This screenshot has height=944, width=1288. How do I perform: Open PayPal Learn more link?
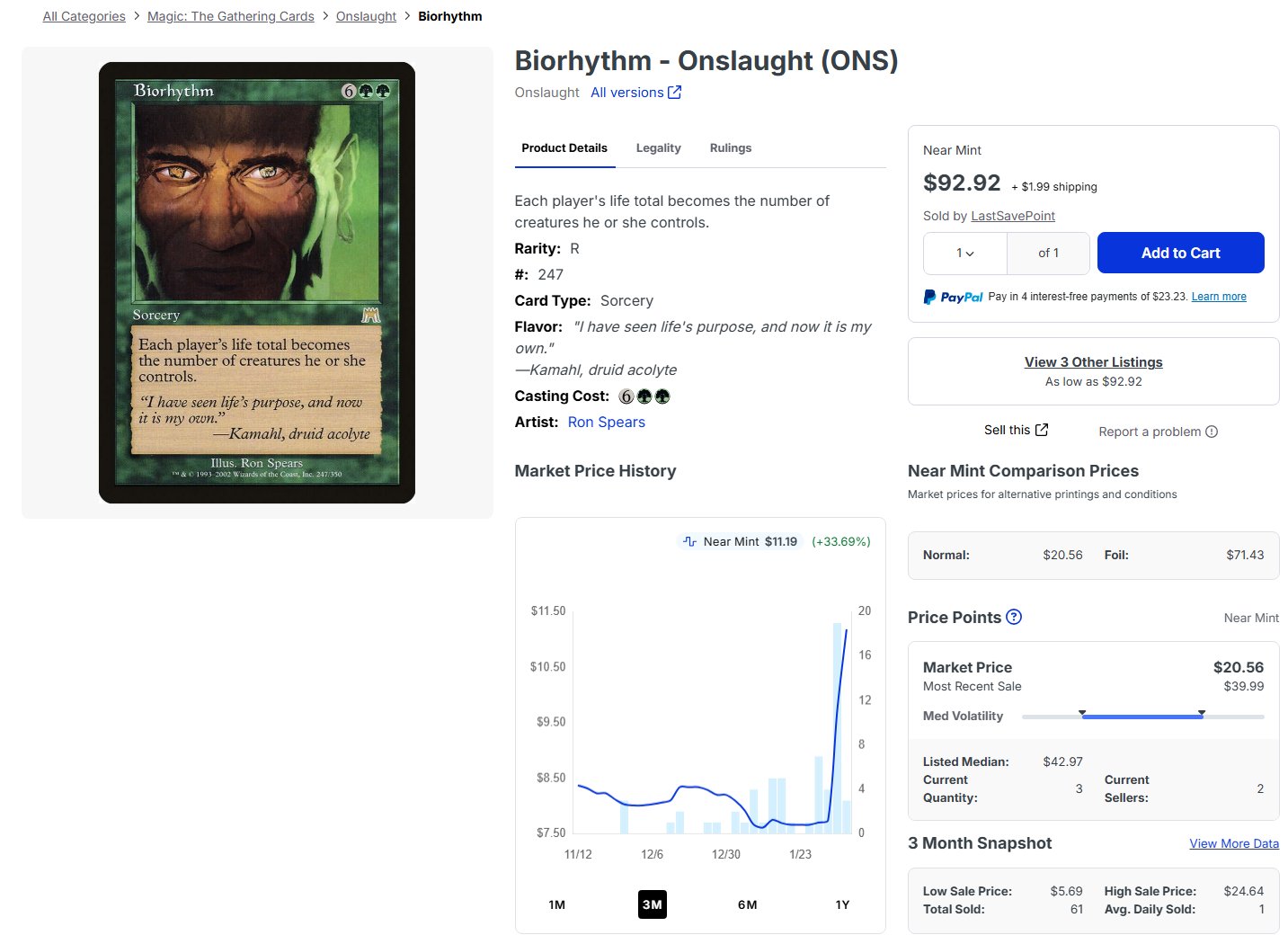pos(1219,297)
